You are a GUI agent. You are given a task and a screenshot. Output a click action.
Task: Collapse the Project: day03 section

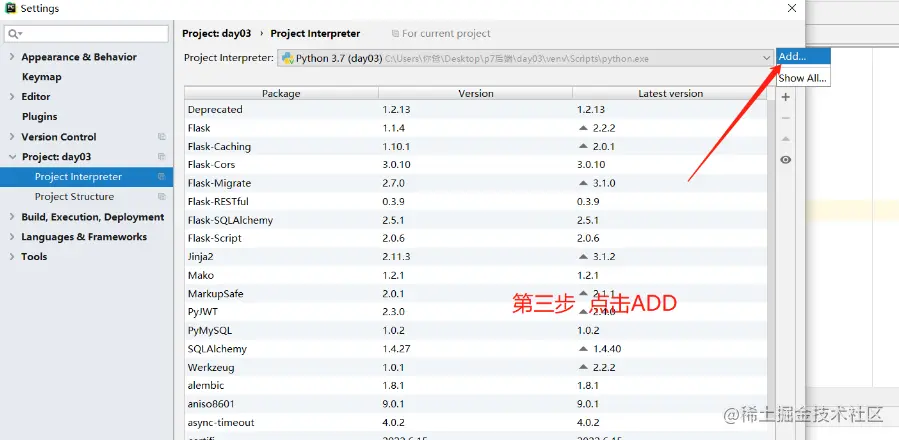click(x=12, y=157)
